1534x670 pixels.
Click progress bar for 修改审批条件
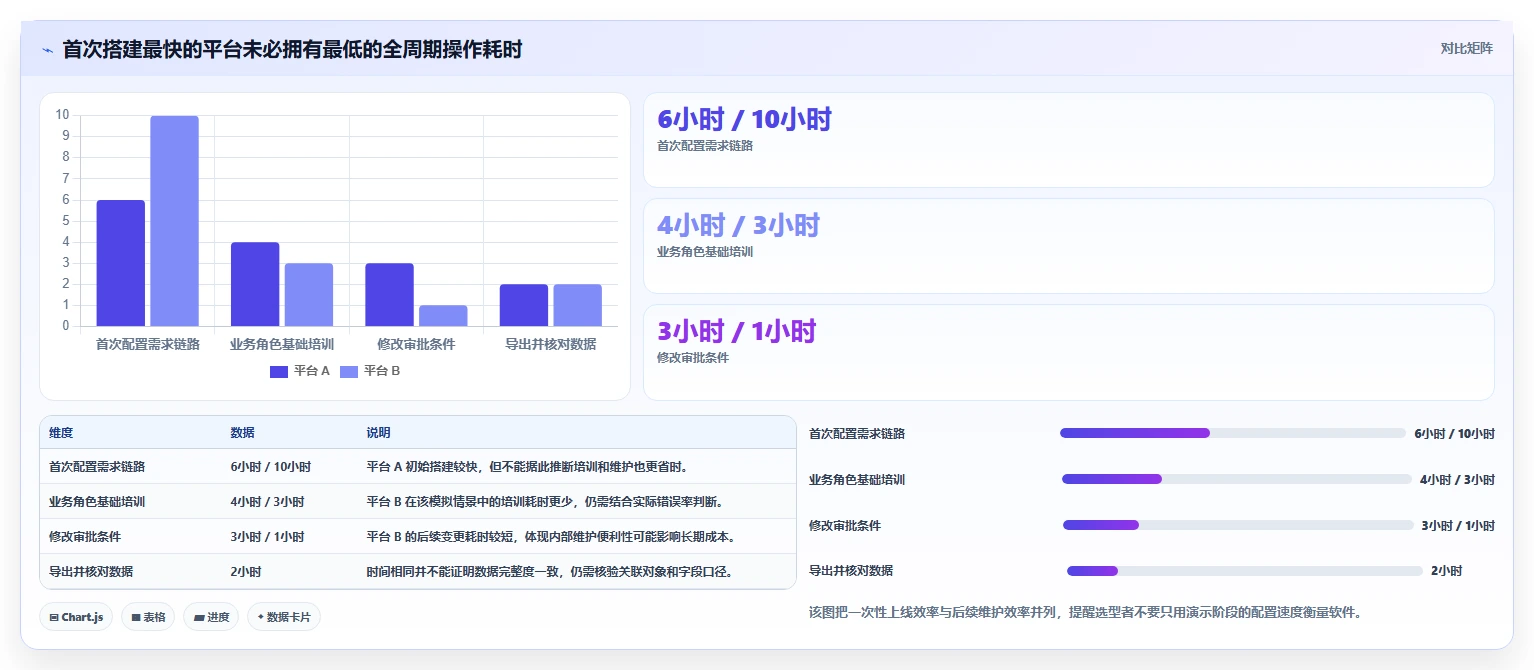[x=1238, y=525]
